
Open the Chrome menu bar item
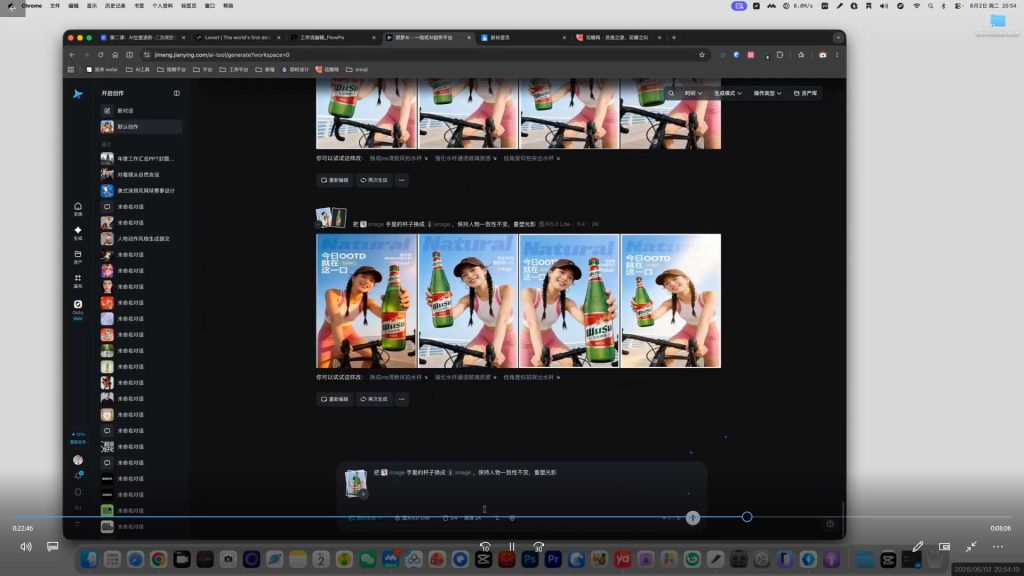(31, 6)
